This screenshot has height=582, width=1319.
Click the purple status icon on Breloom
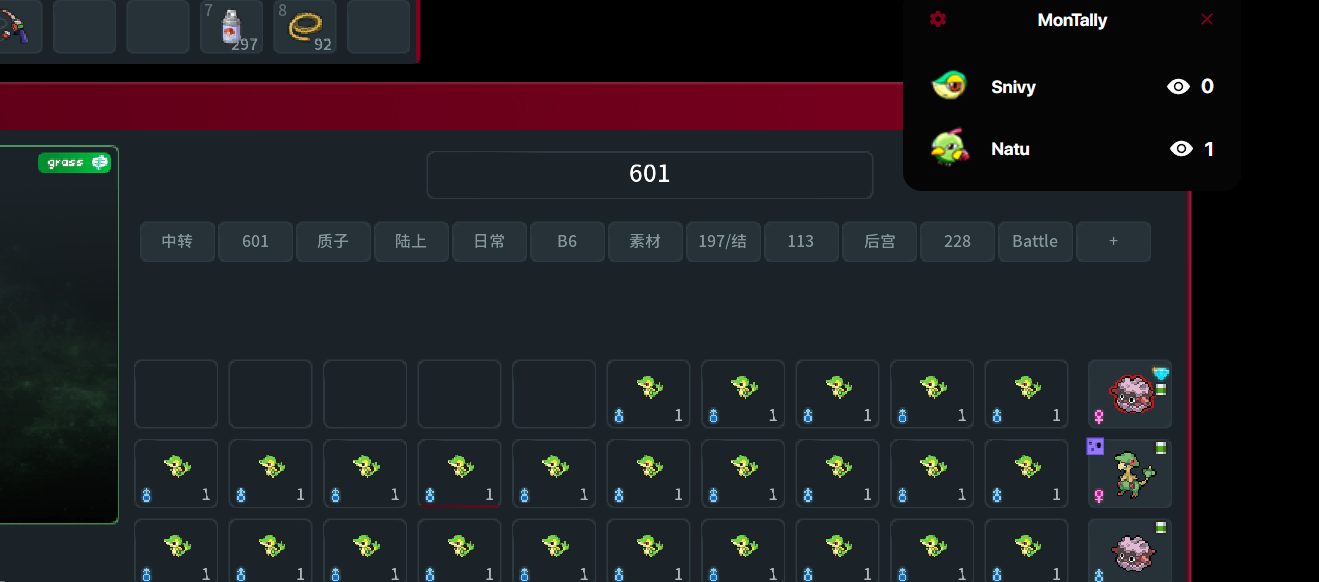tap(1095, 446)
